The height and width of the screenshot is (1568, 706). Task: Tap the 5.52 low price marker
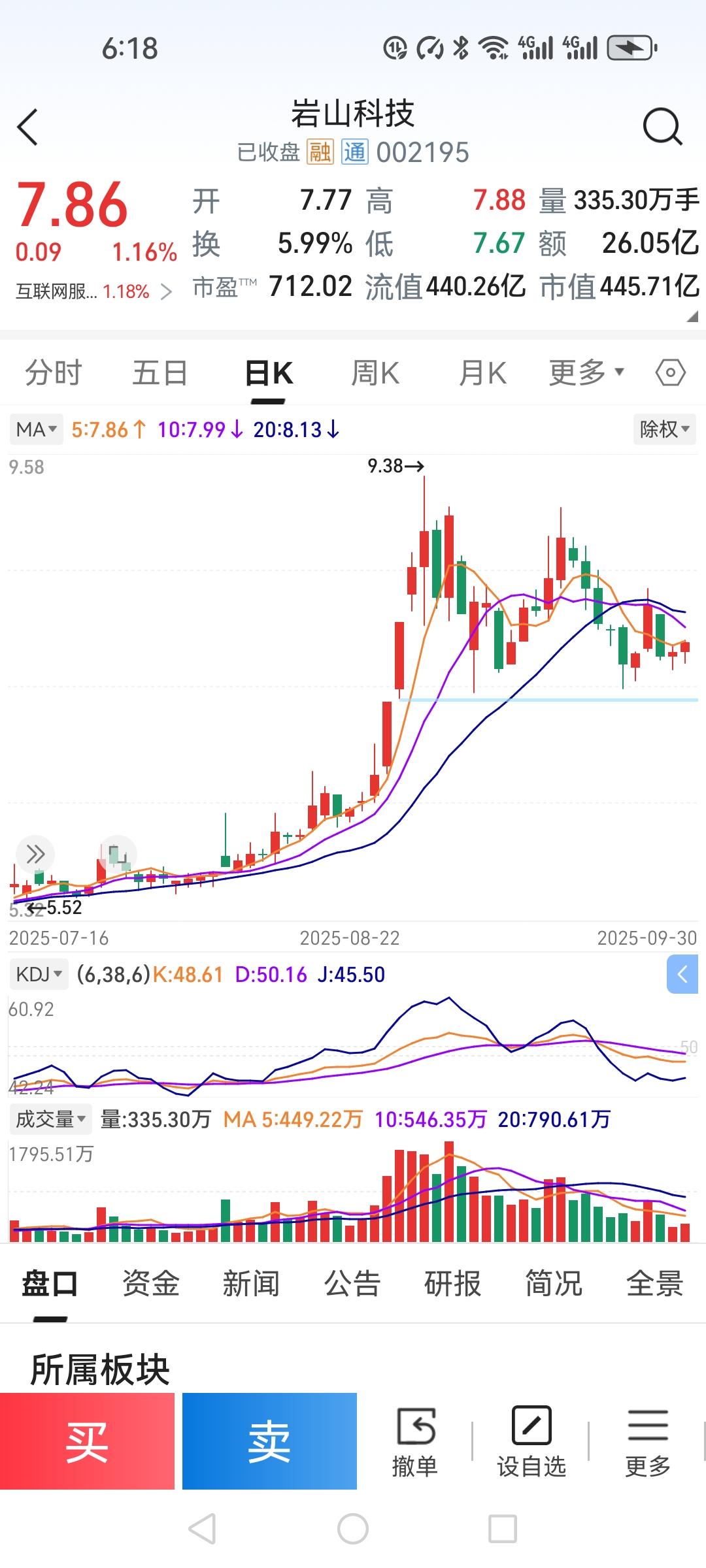coord(56,907)
